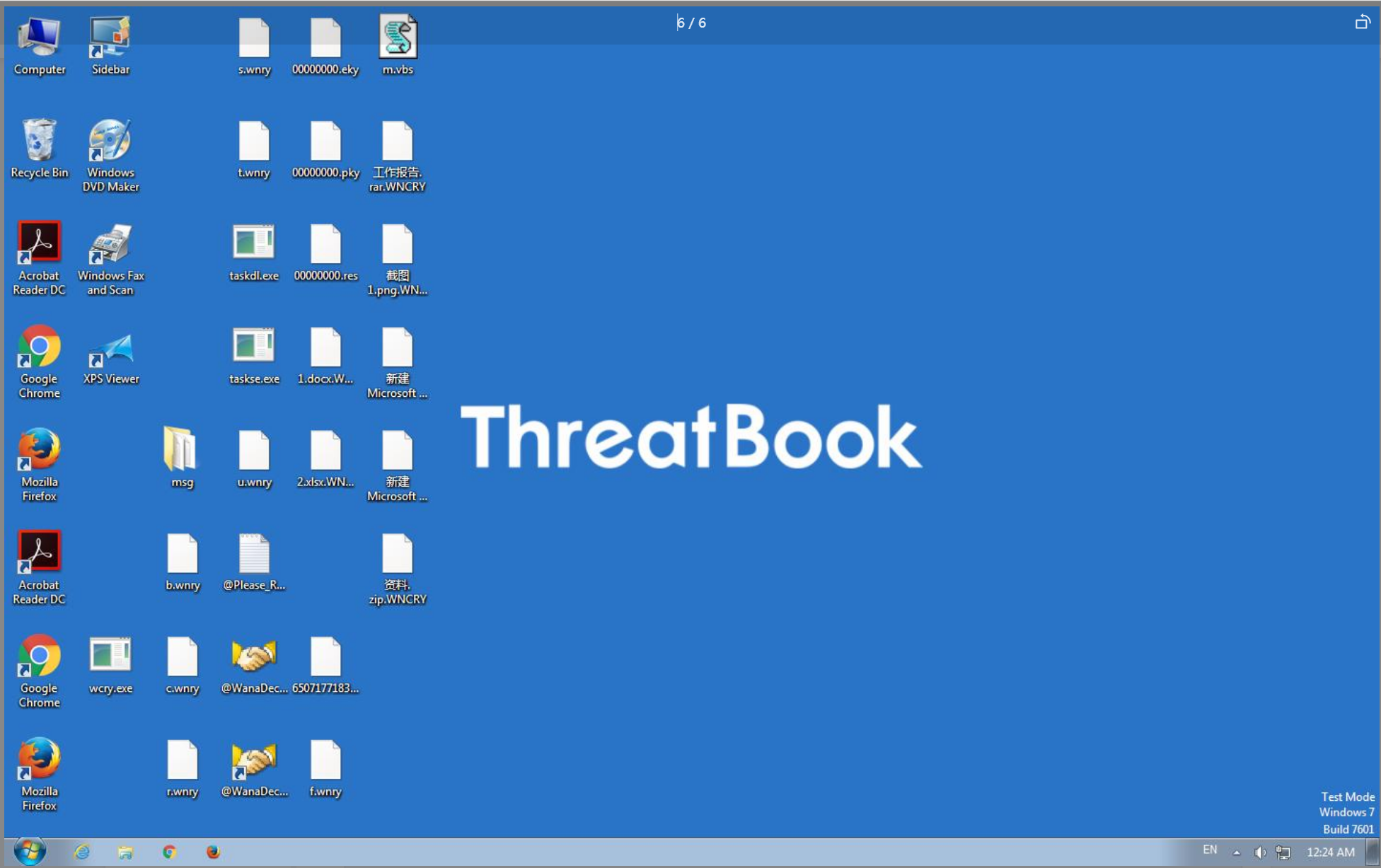Select the 工作报告.rar.WNCRY file

pos(398,156)
